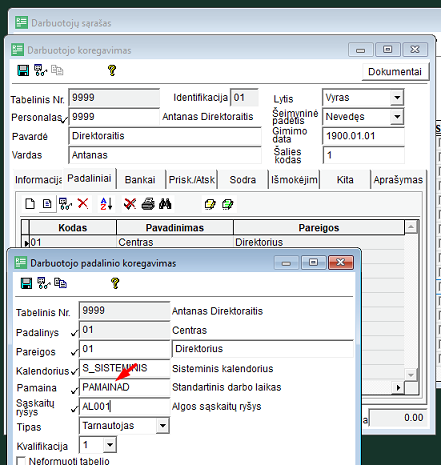The image size is (441, 465).
Task: Create new record in Padaliniai toolbar
Action: [30, 203]
